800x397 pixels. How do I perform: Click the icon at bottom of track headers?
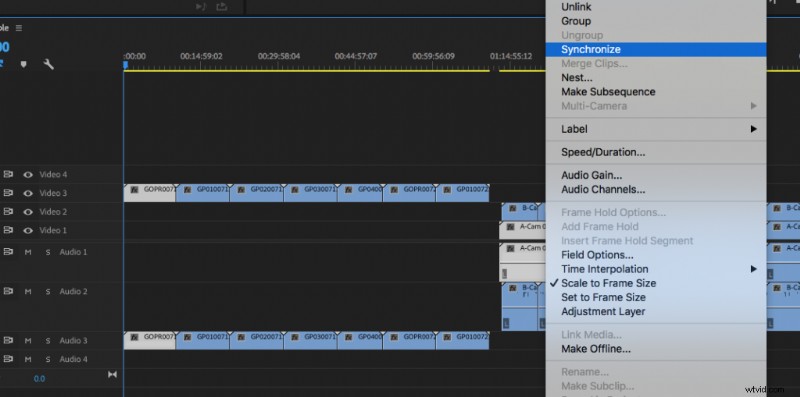point(112,375)
